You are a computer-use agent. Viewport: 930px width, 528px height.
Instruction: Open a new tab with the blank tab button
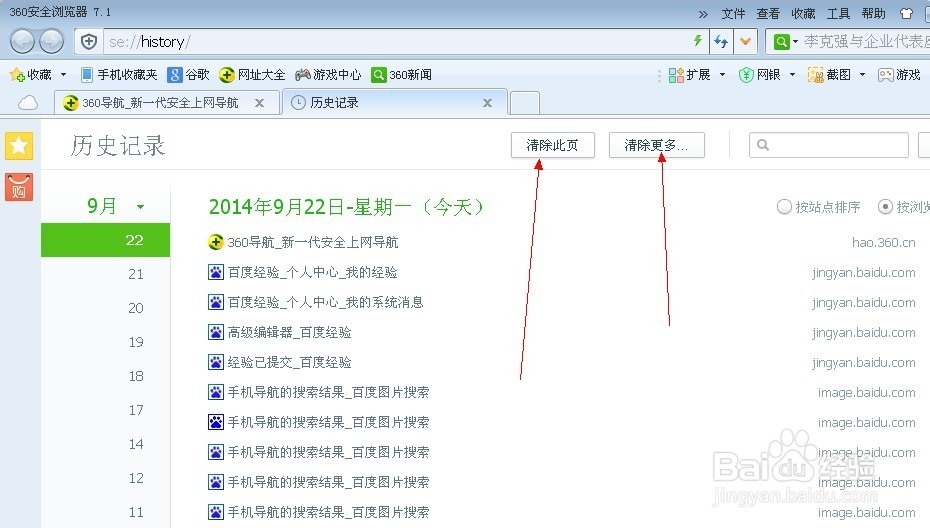pyautogui.click(x=524, y=103)
